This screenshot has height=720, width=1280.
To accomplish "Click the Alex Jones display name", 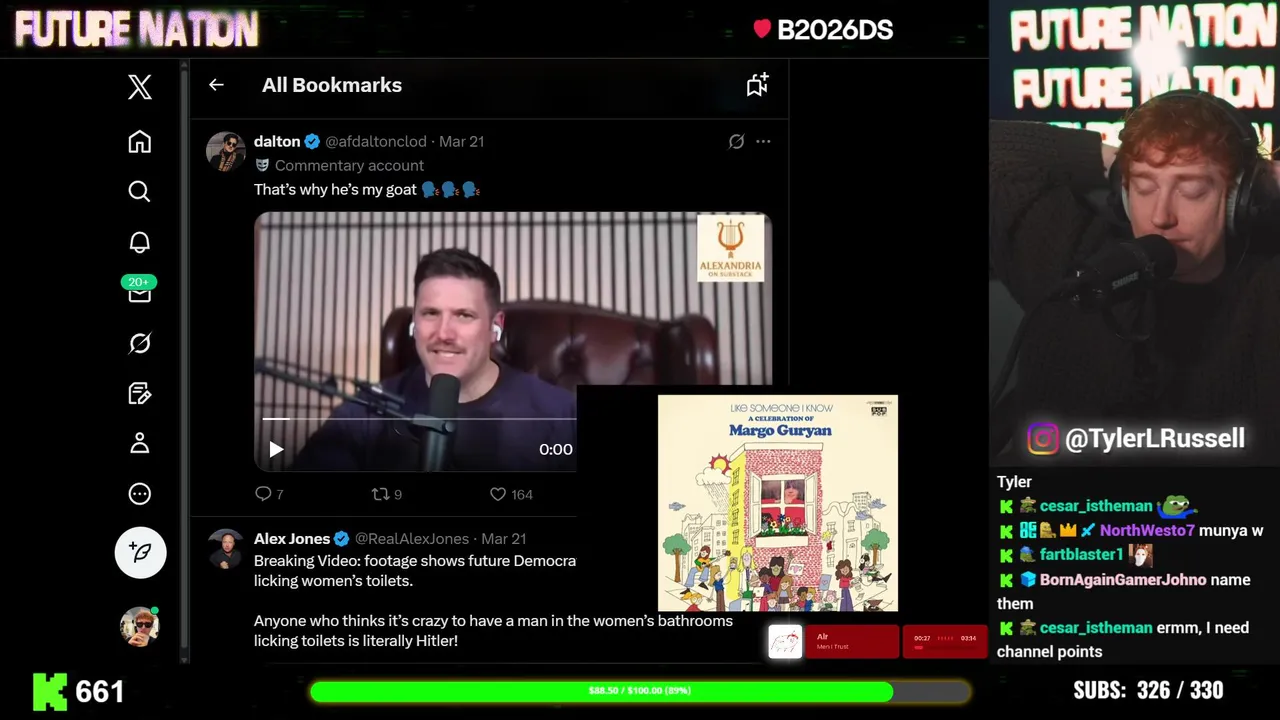I will [292, 538].
